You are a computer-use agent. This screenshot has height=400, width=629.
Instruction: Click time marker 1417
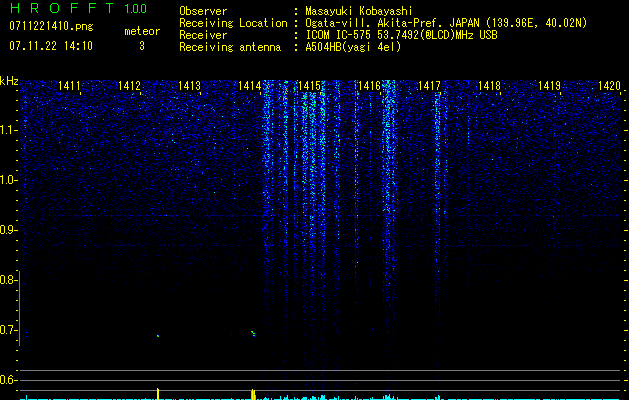pyautogui.click(x=429, y=86)
